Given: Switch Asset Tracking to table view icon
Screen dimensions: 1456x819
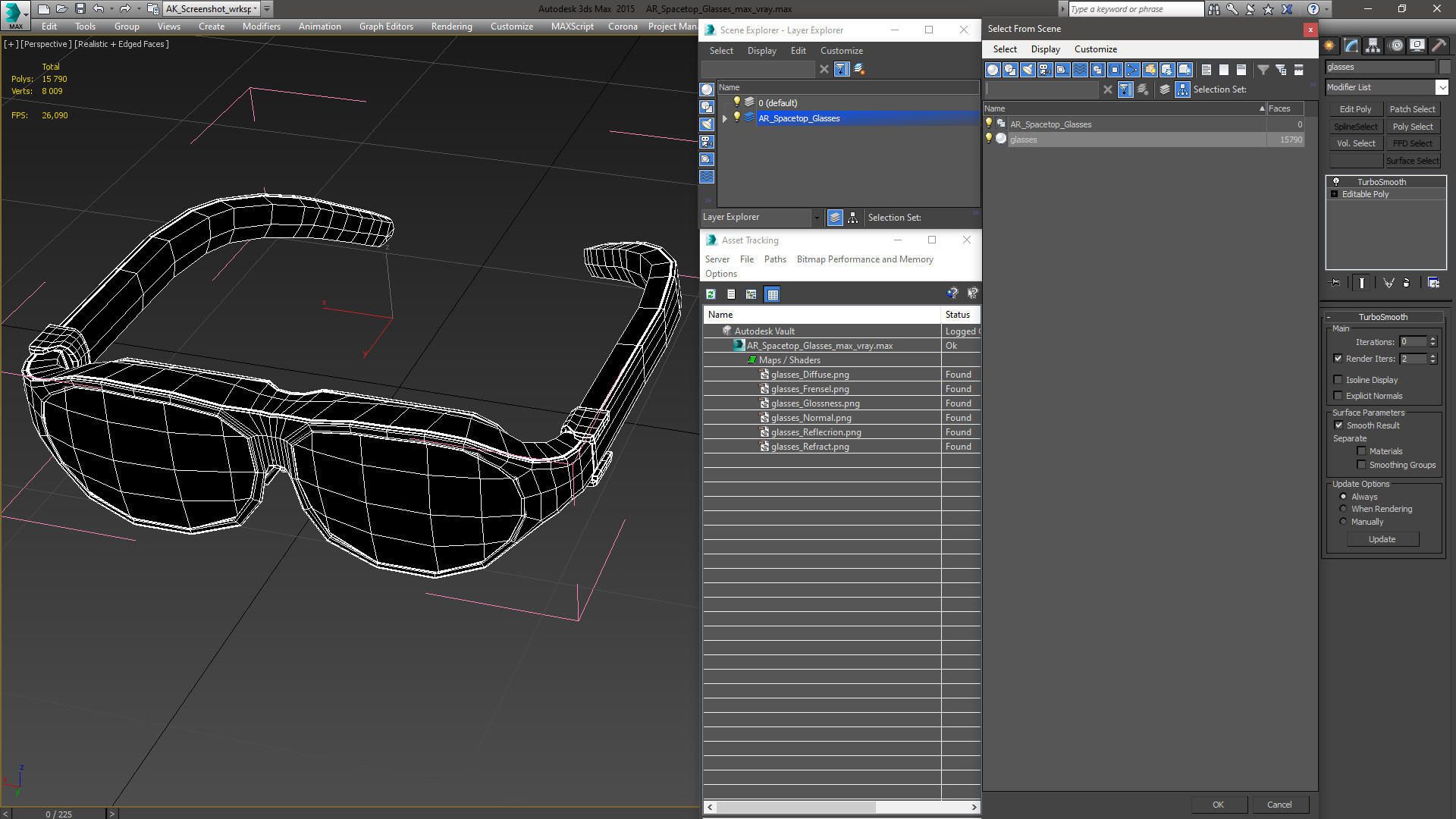Looking at the screenshot, I should (x=772, y=294).
